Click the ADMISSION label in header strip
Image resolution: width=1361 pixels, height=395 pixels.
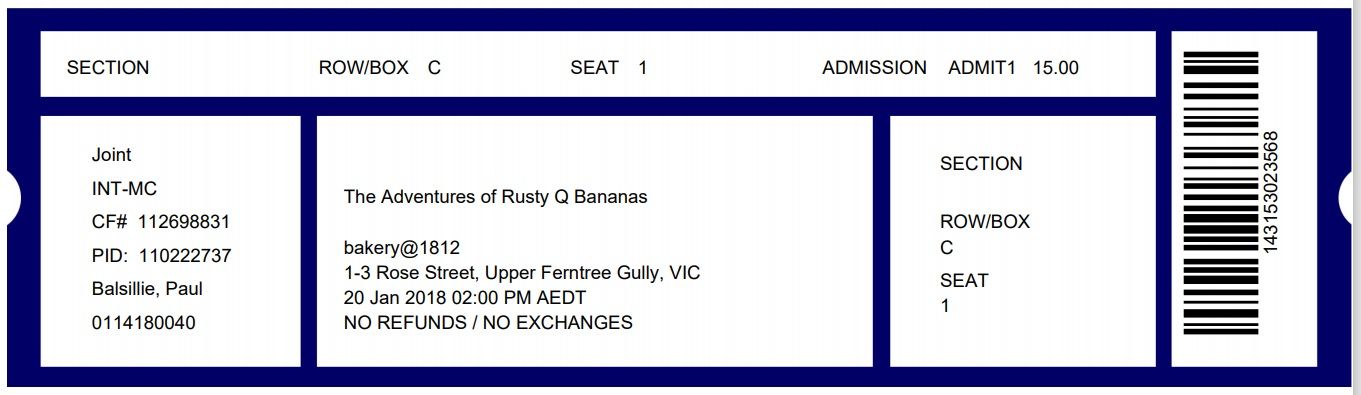coord(874,68)
